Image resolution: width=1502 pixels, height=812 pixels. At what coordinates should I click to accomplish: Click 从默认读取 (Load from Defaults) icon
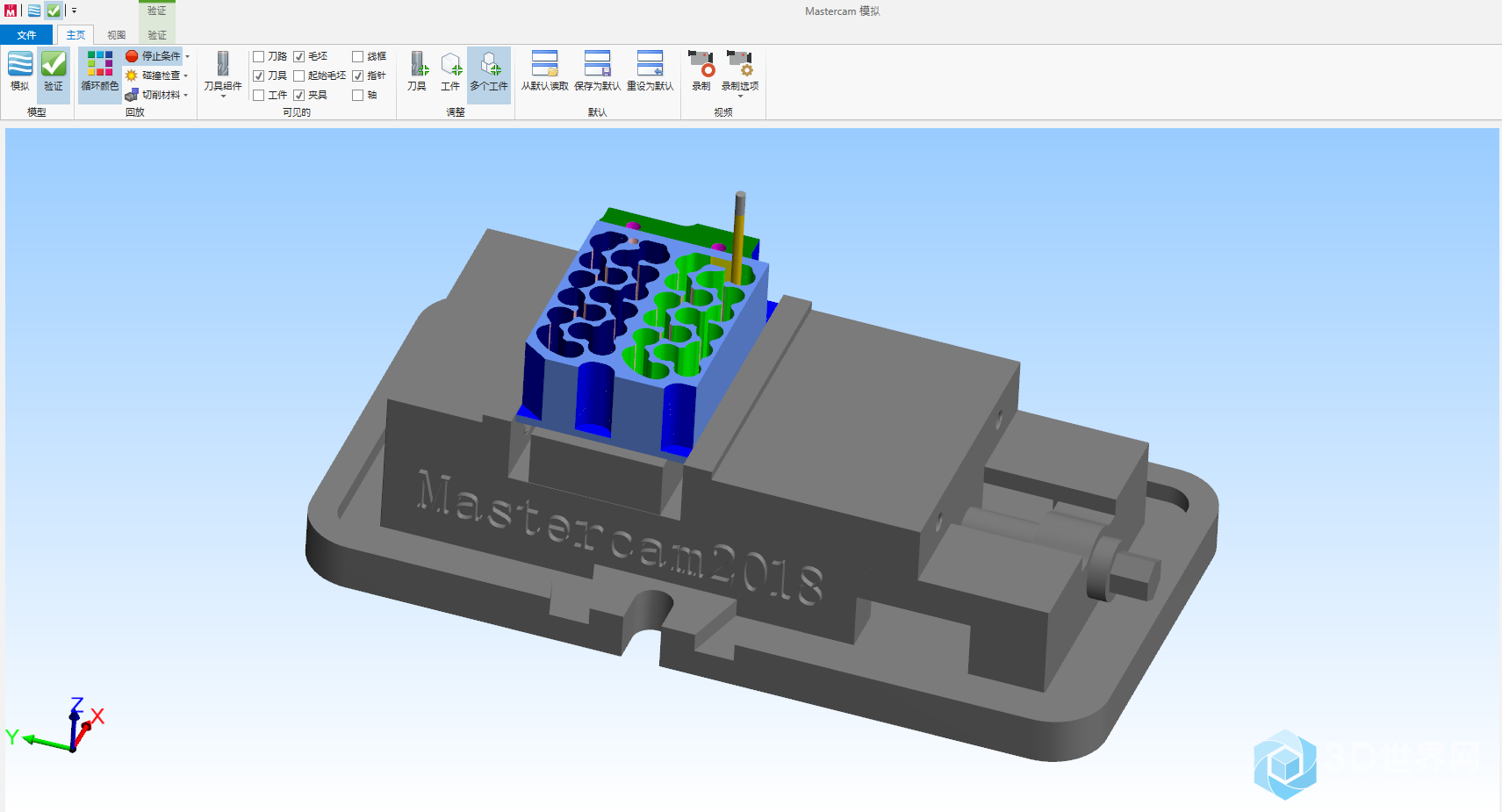545,64
